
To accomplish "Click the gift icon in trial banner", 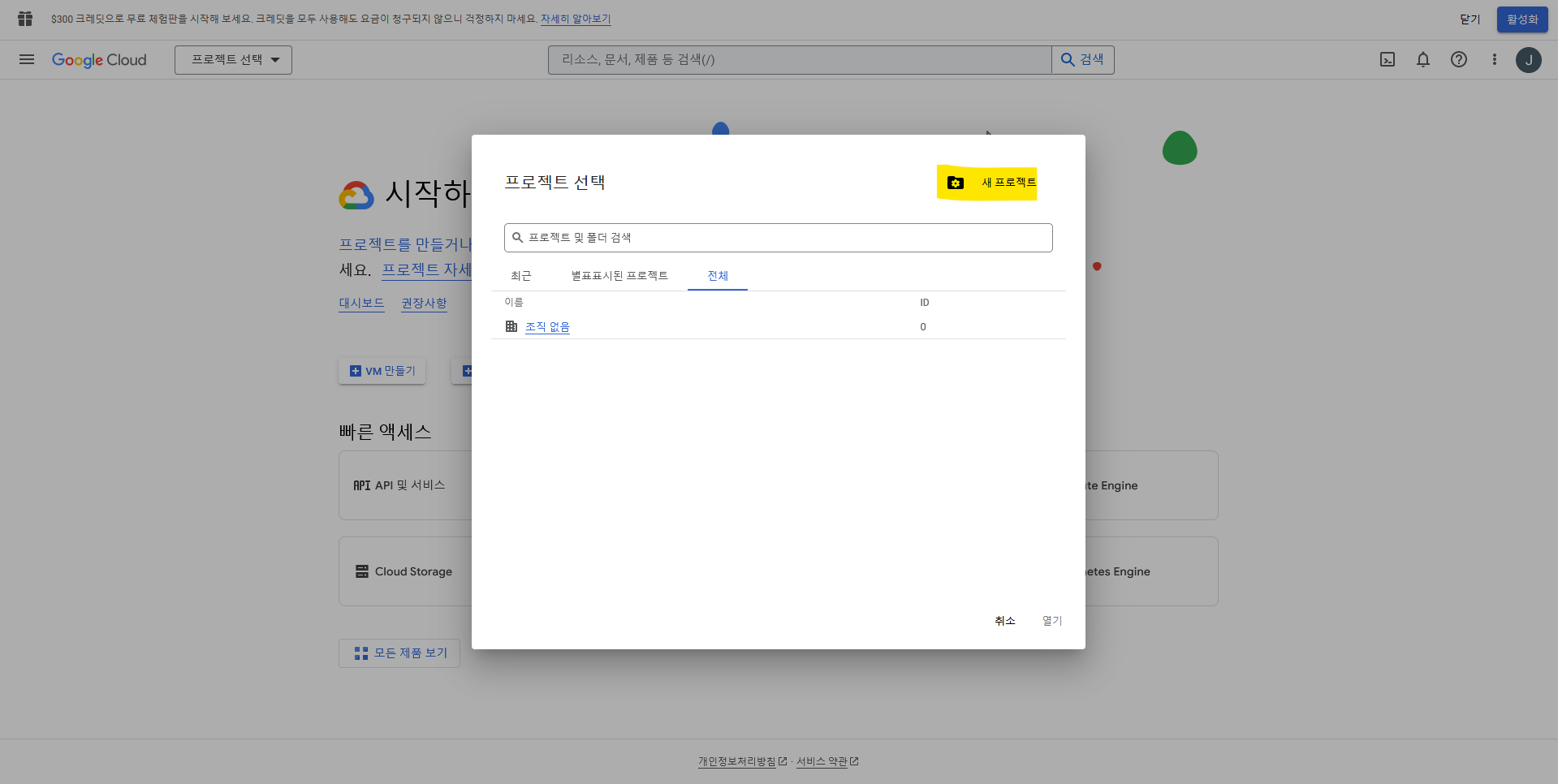I will click(25, 19).
